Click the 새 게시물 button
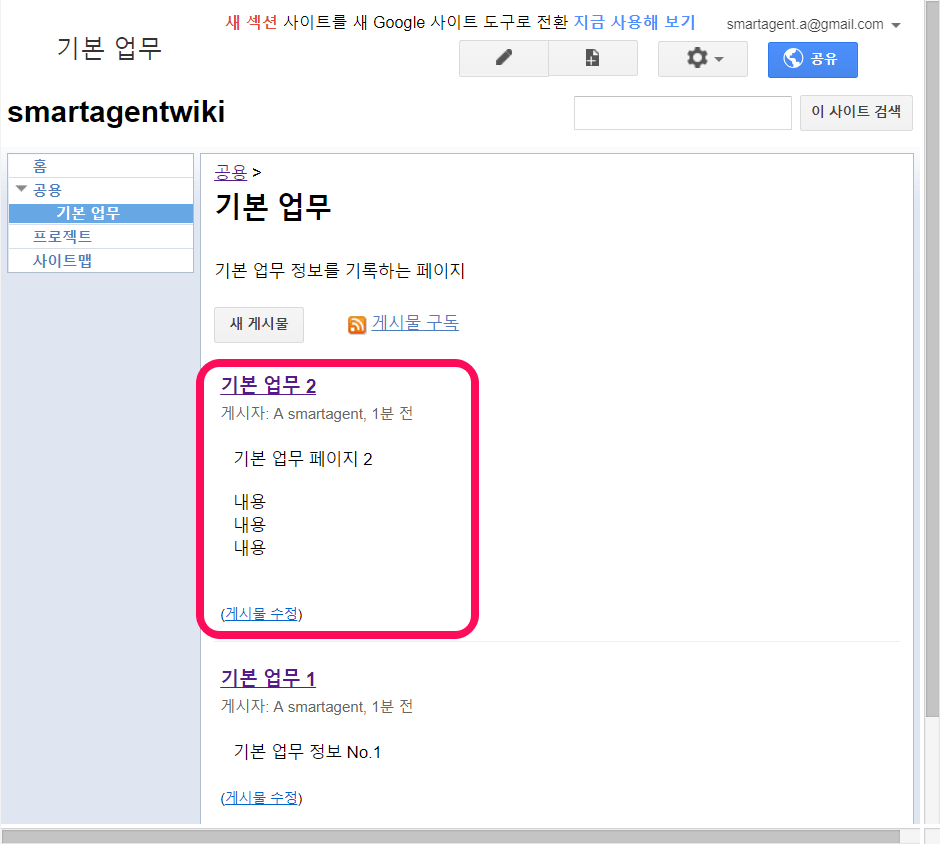 259,324
